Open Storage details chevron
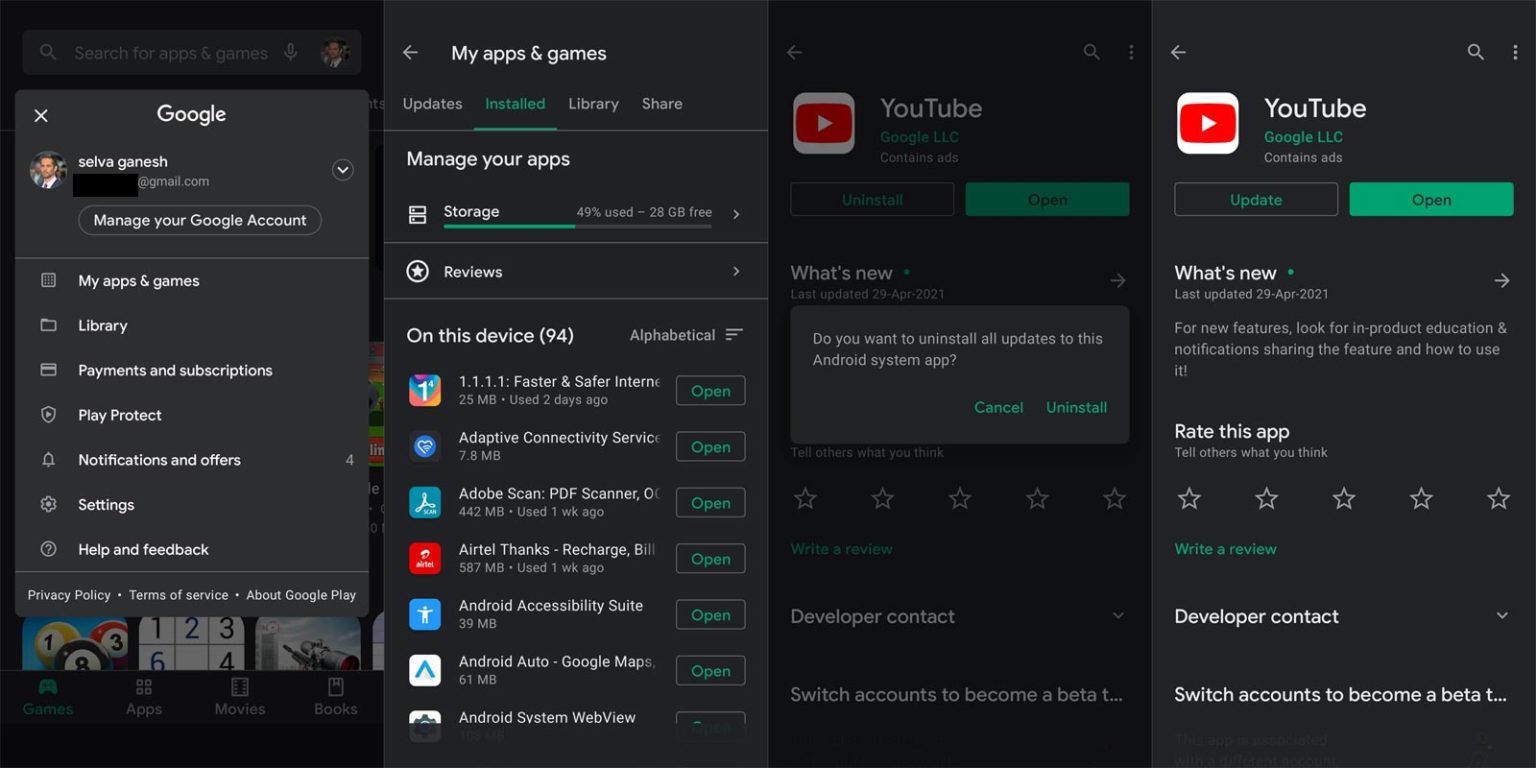 coord(736,214)
